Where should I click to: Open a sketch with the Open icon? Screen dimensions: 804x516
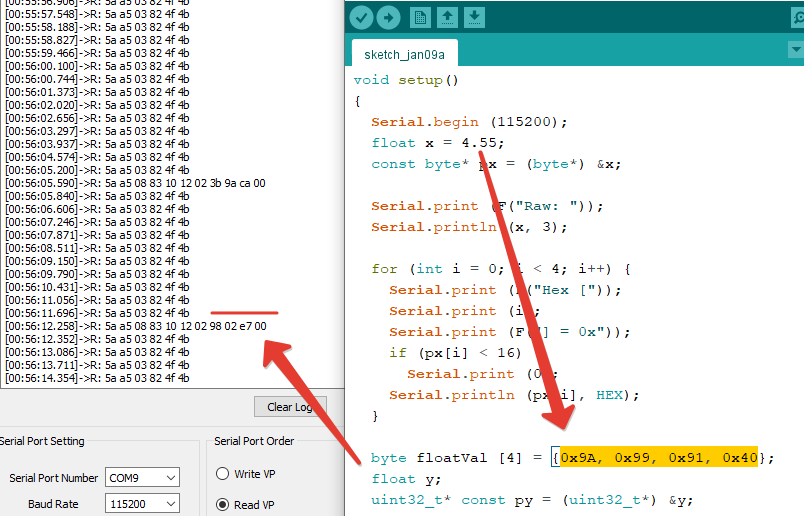click(447, 17)
